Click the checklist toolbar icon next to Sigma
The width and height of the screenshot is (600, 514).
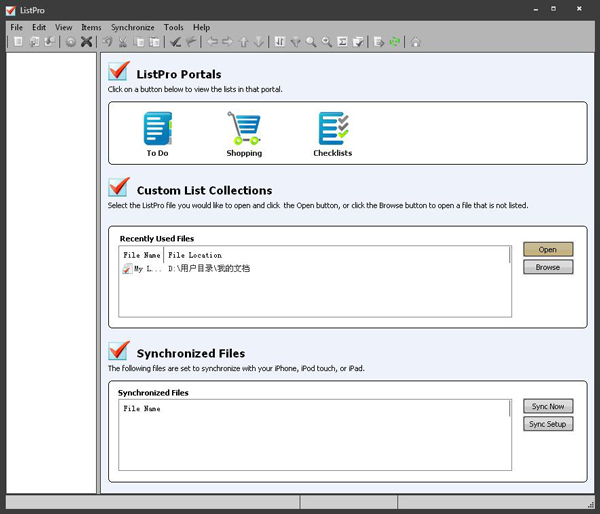[358, 41]
